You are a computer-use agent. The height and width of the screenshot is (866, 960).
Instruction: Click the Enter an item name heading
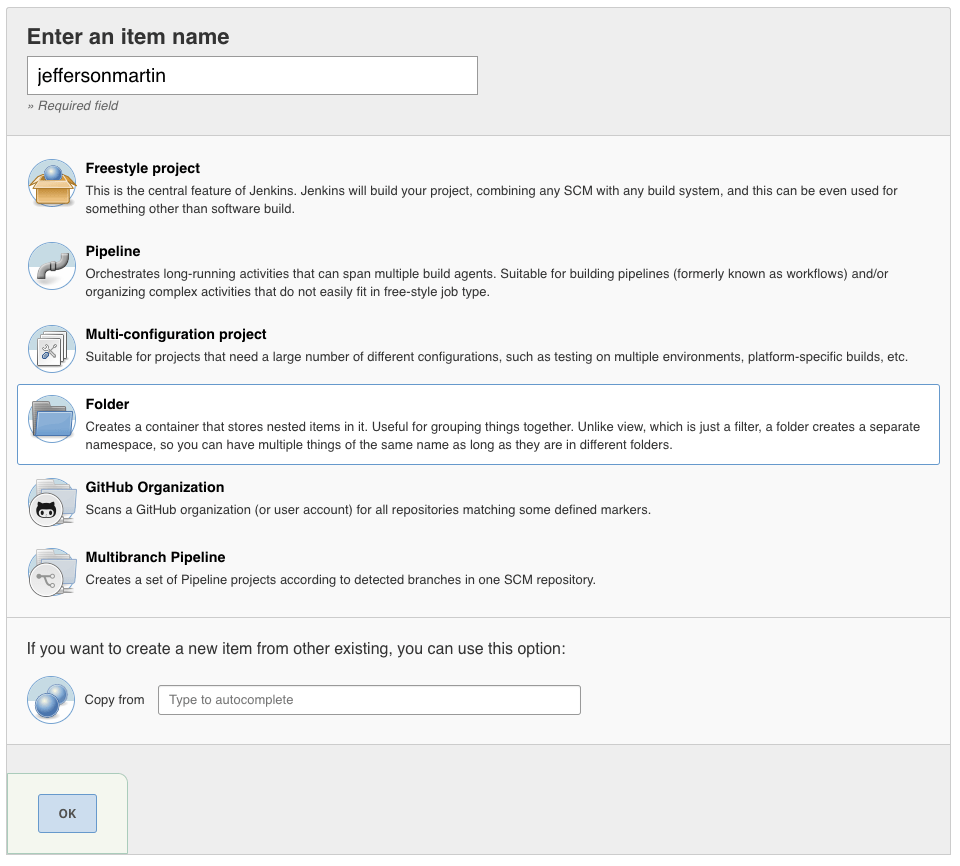point(127,36)
